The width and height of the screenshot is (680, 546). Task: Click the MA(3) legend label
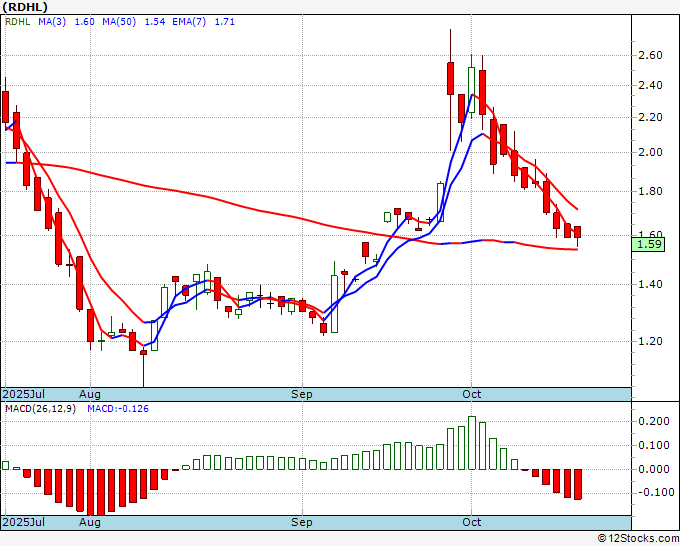(52, 22)
